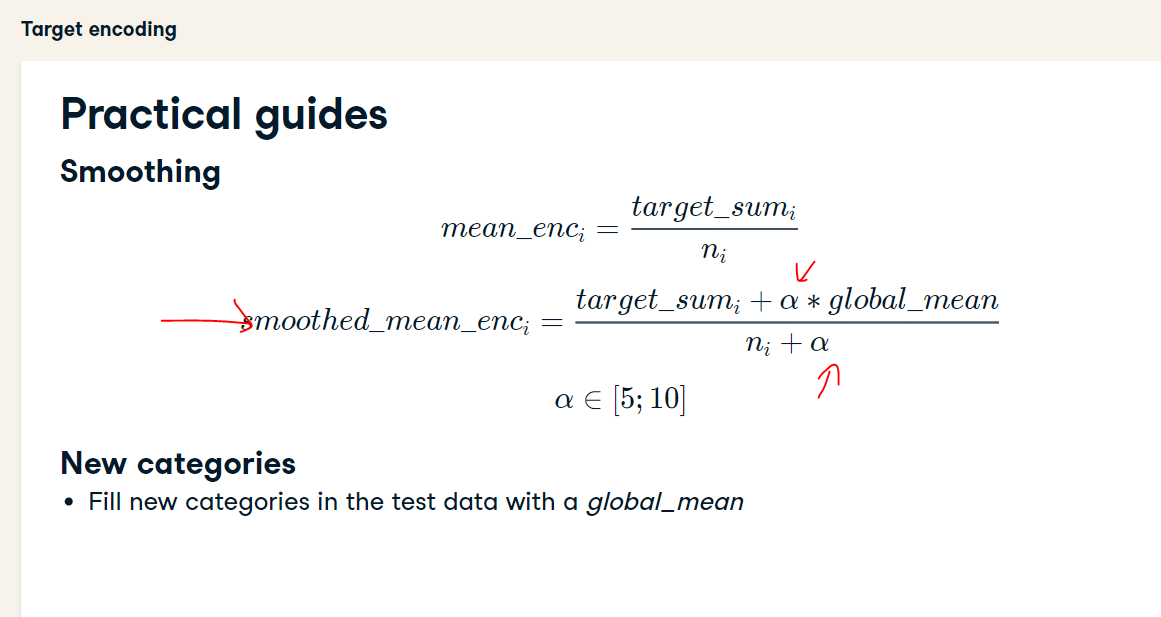Click the alpha range [5; 10] expression
Viewport: 1161px width, 617px height.
(x=620, y=399)
